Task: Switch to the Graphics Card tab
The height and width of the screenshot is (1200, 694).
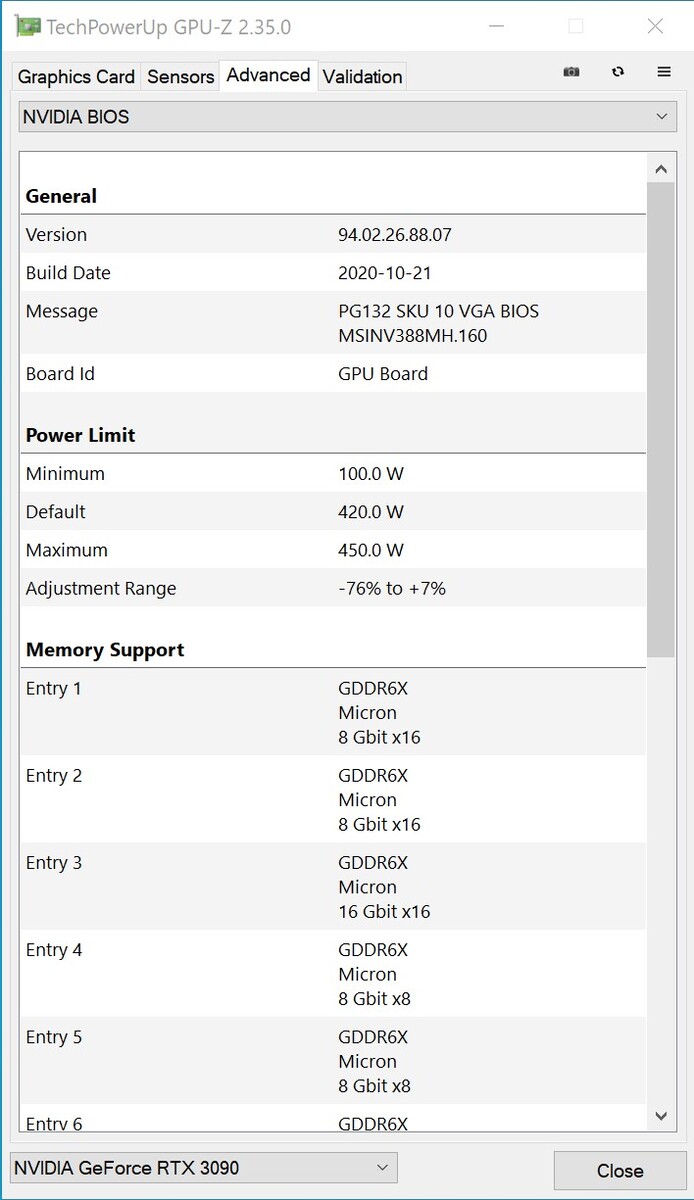Action: [x=76, y=77]
